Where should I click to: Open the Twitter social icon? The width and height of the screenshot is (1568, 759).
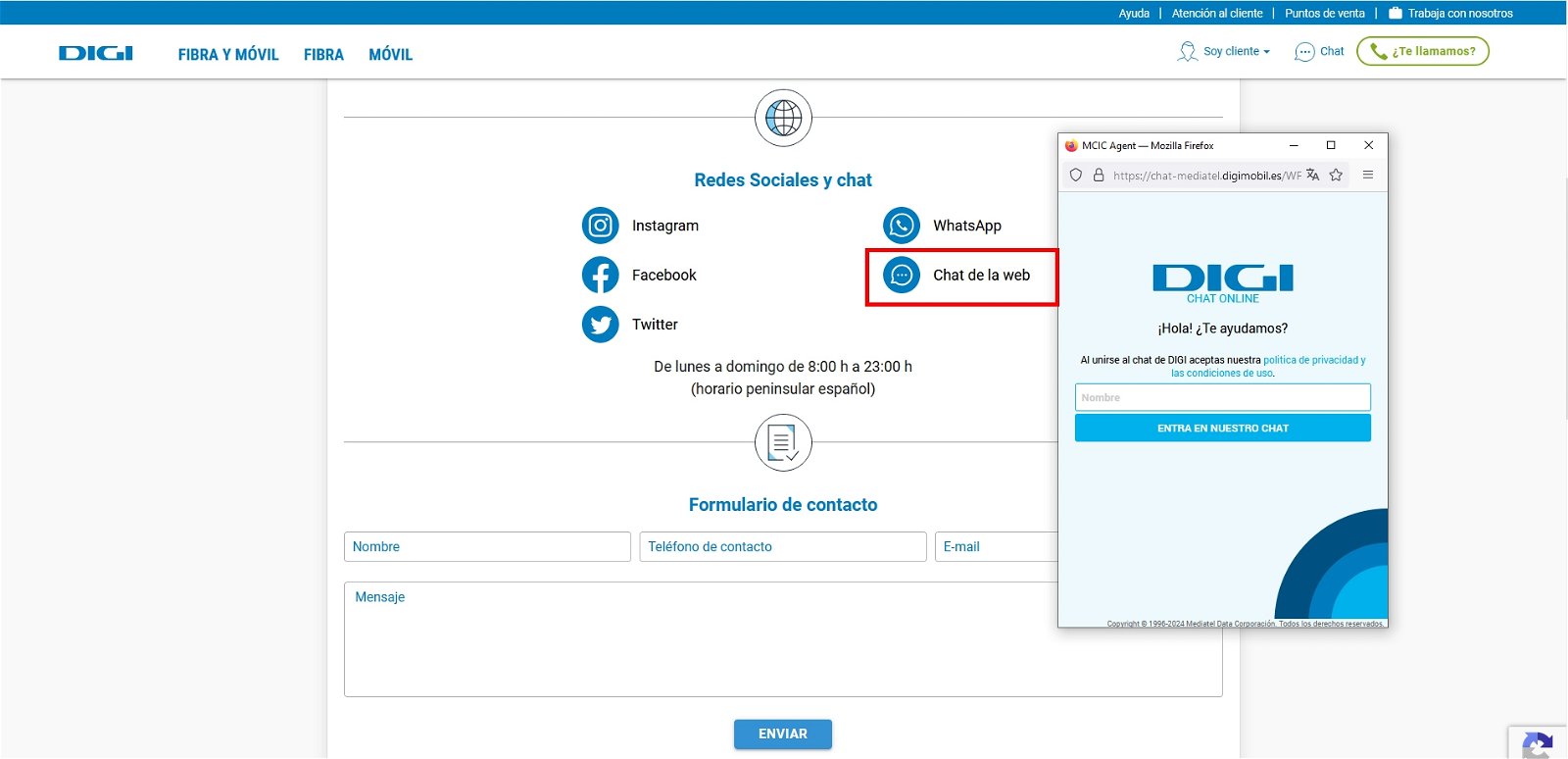pos(601,324)
